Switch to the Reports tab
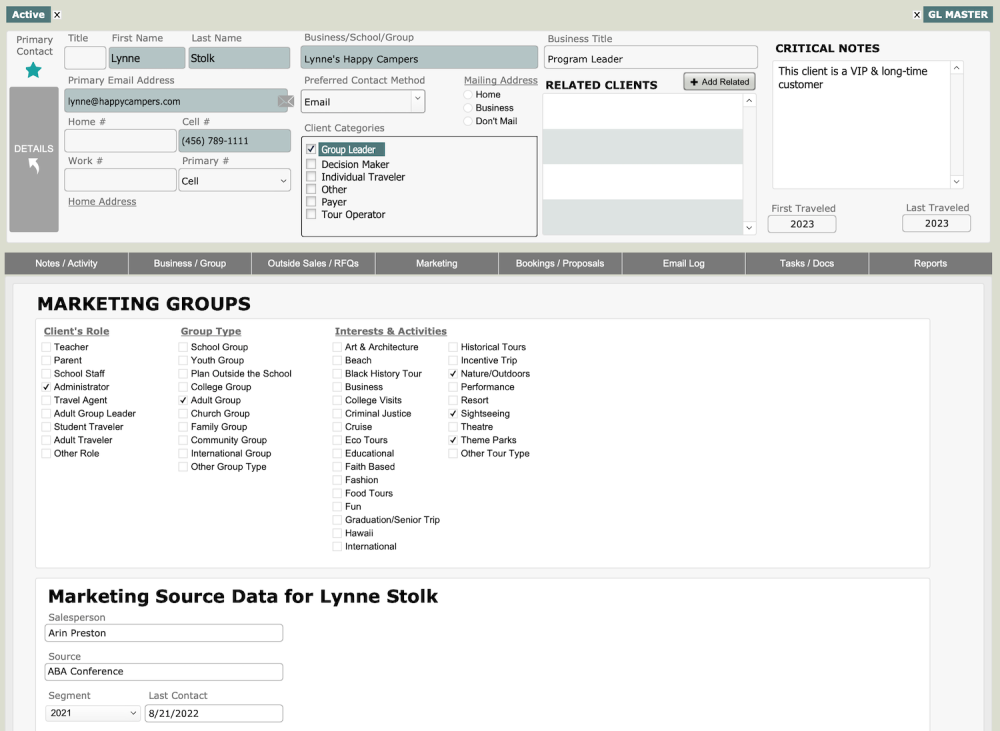The height and width of the screenshot is (731, 1000). coord(930,263)
